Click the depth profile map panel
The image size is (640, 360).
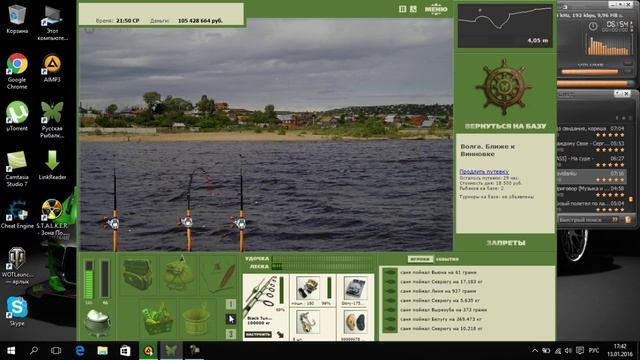click(505, 26)
